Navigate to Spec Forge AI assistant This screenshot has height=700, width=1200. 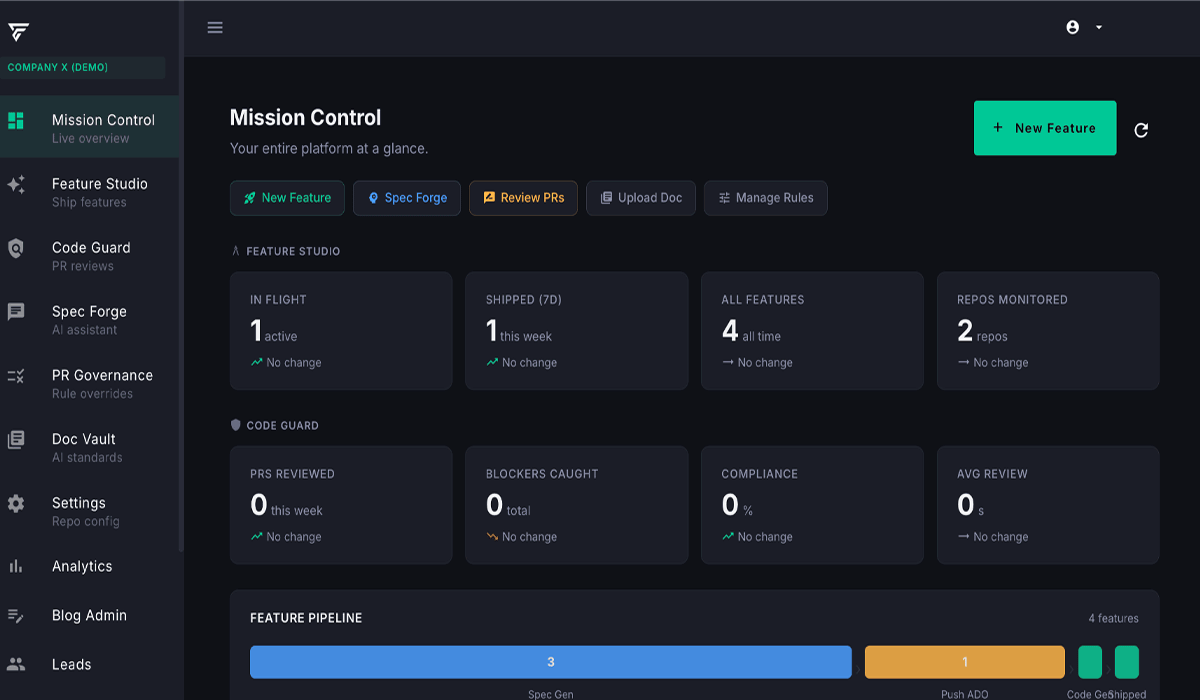(x=90, y=319)
